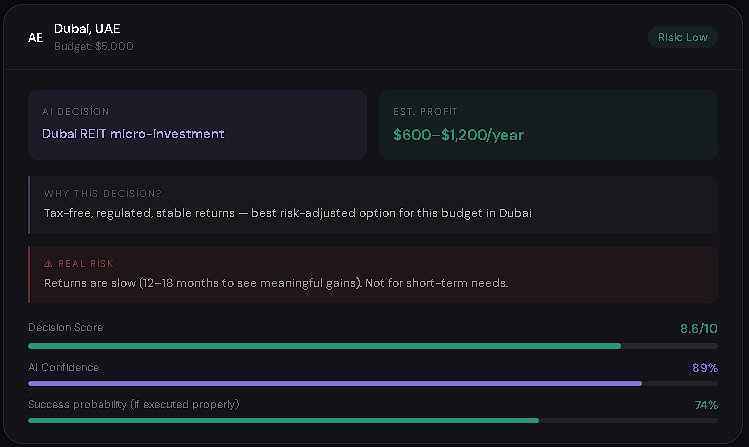Click the $600–$1,200/year profit value
The height and width of the screenshot is (447, 749).
[x=459, y=135]
